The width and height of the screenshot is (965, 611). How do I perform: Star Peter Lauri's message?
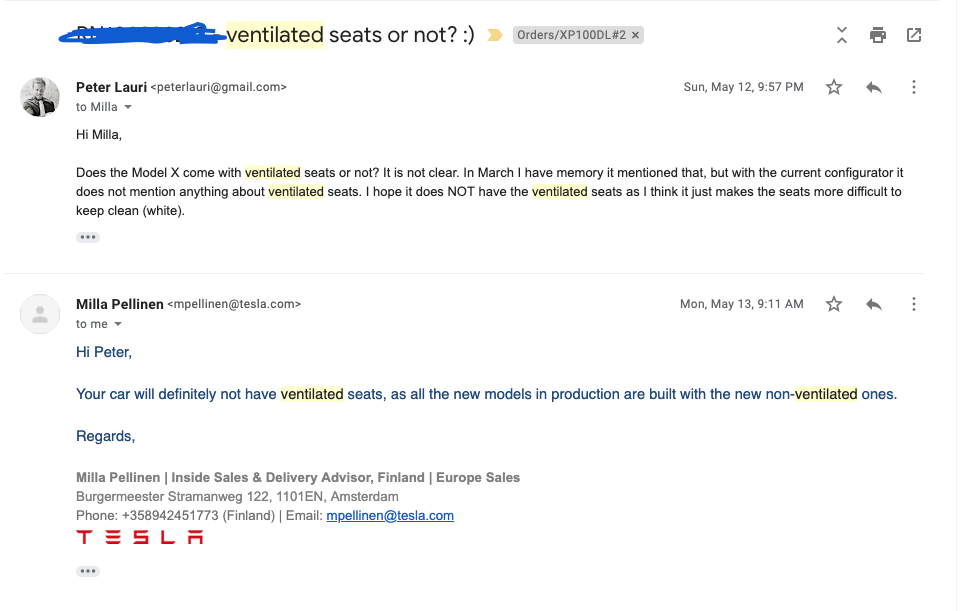[834, 87]
